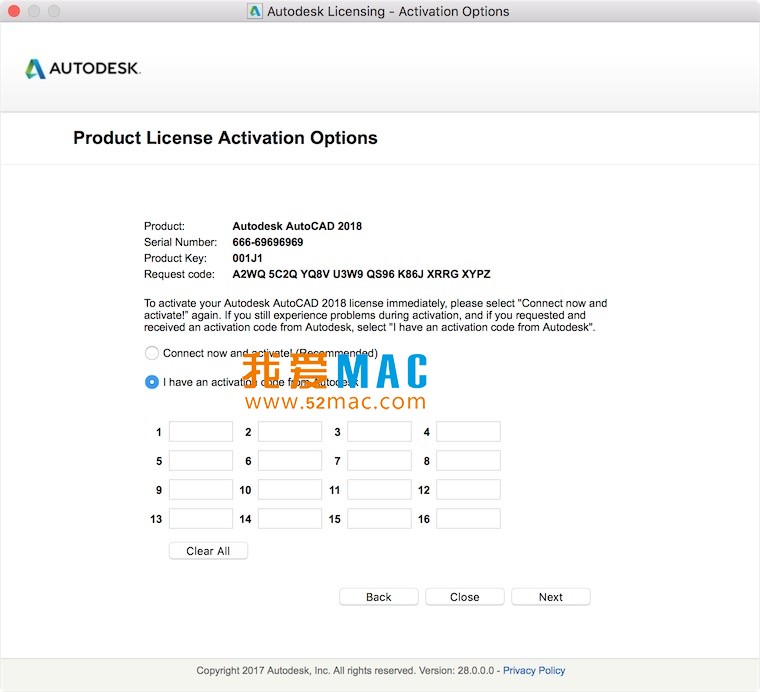
Task: Click the Request code value text
Action: tap(361, 274)
